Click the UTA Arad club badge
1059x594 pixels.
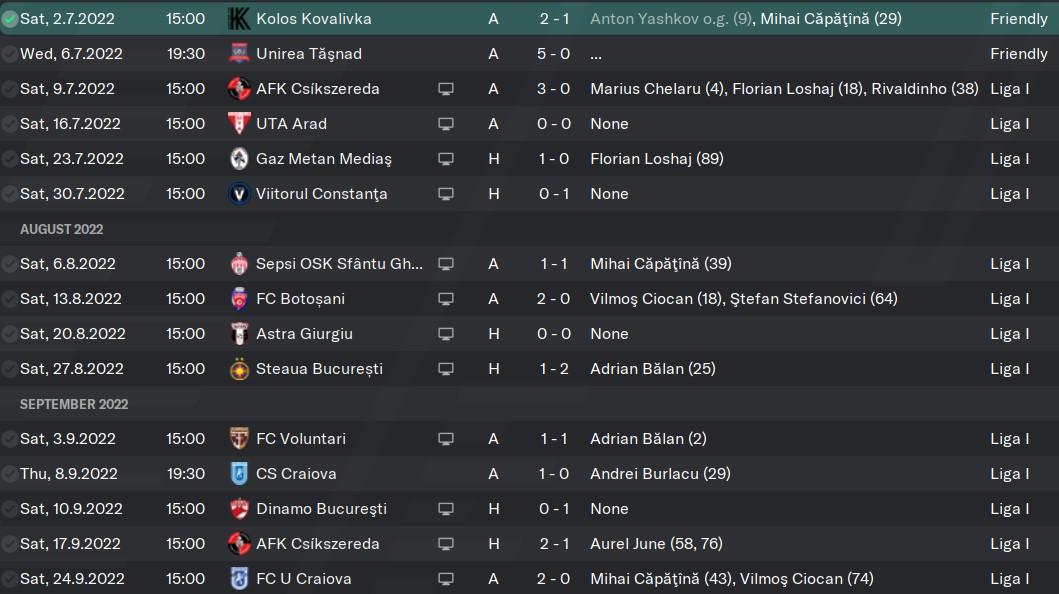point(238,124)
